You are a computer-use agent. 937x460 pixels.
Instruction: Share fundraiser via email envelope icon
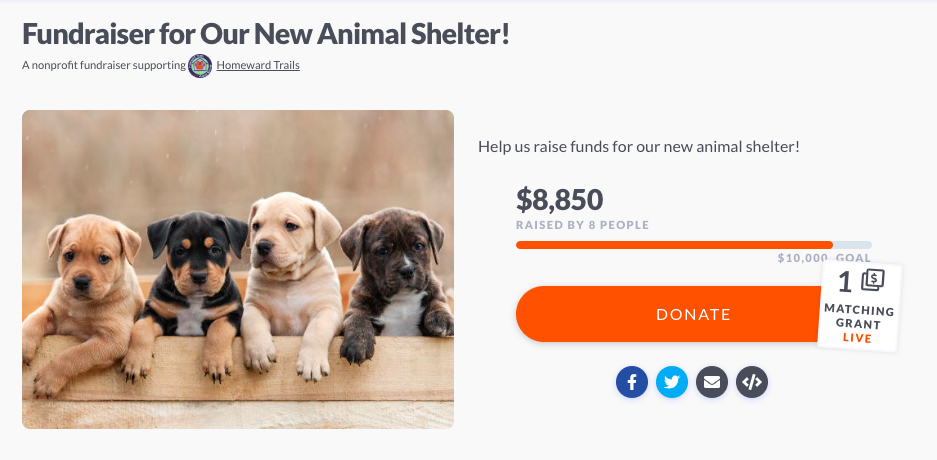pyautogui.click(x=712, y=382)
